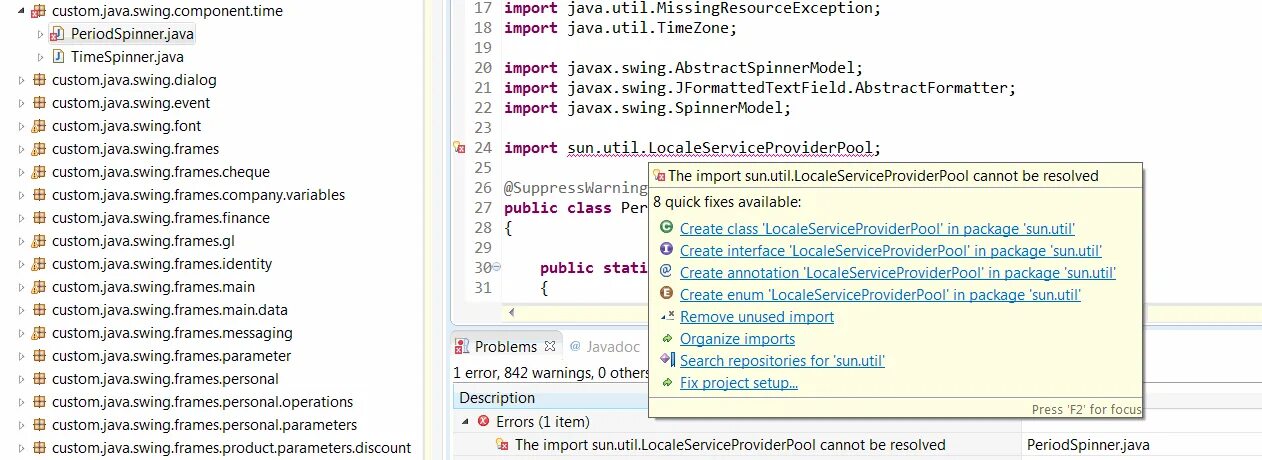Click Create interface 'LocaleServiceProviderPool' quick fix
1262x460 pixels.
891,250
